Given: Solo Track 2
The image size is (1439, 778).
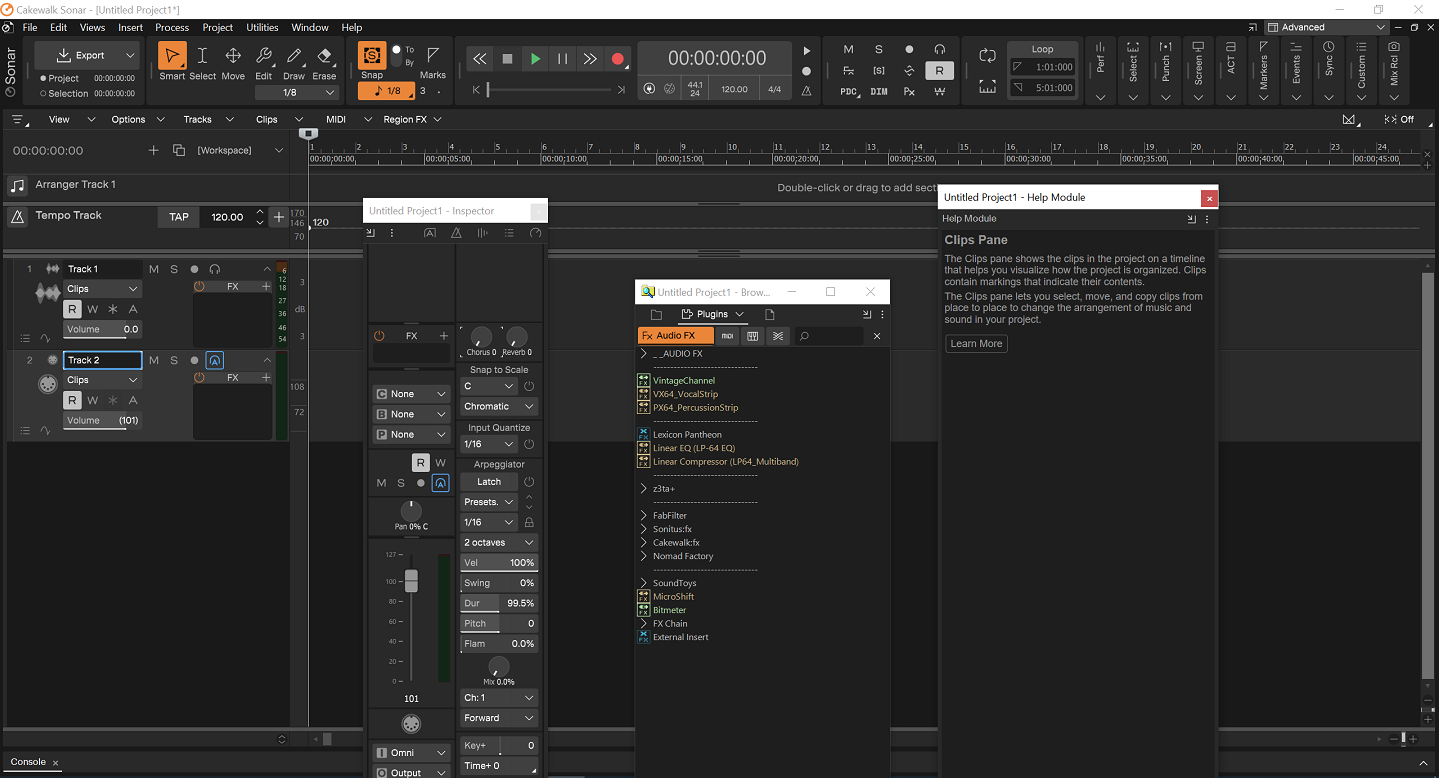Looking at the screenshot, I should click(x=174, y=360).
